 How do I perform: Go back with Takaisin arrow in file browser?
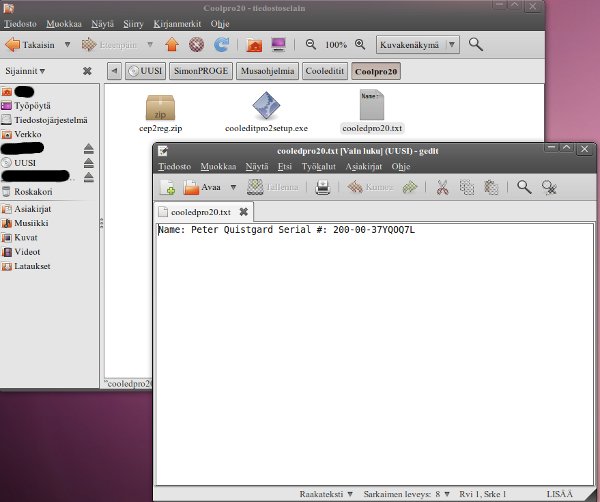click(30, 45)
